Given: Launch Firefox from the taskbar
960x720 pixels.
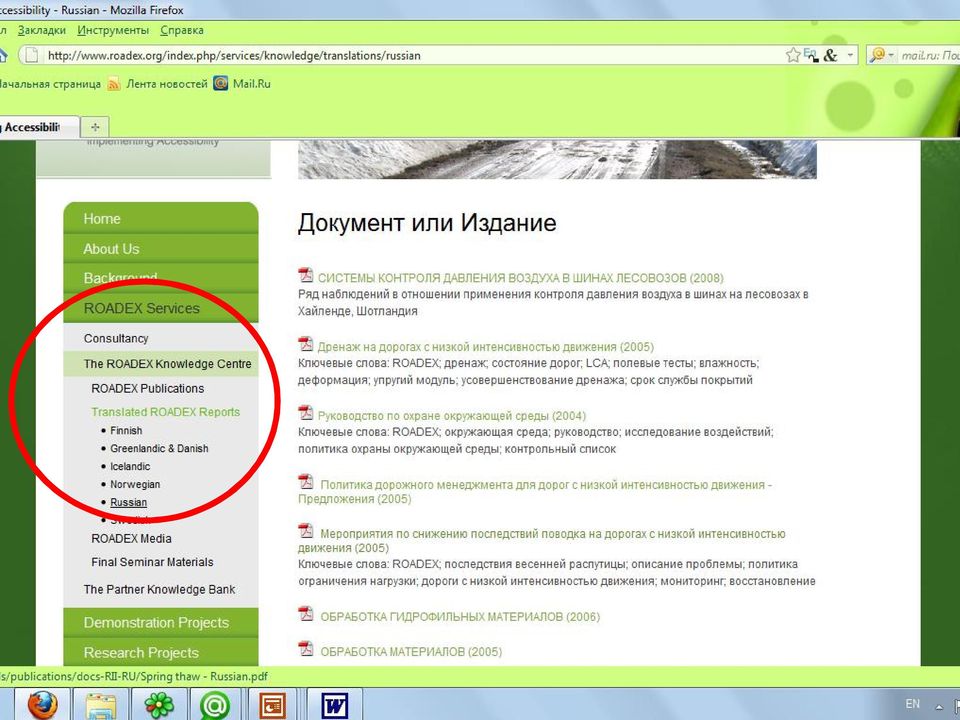Looking at the screenshot, I should pyautogui.click(x=42, y=704).
